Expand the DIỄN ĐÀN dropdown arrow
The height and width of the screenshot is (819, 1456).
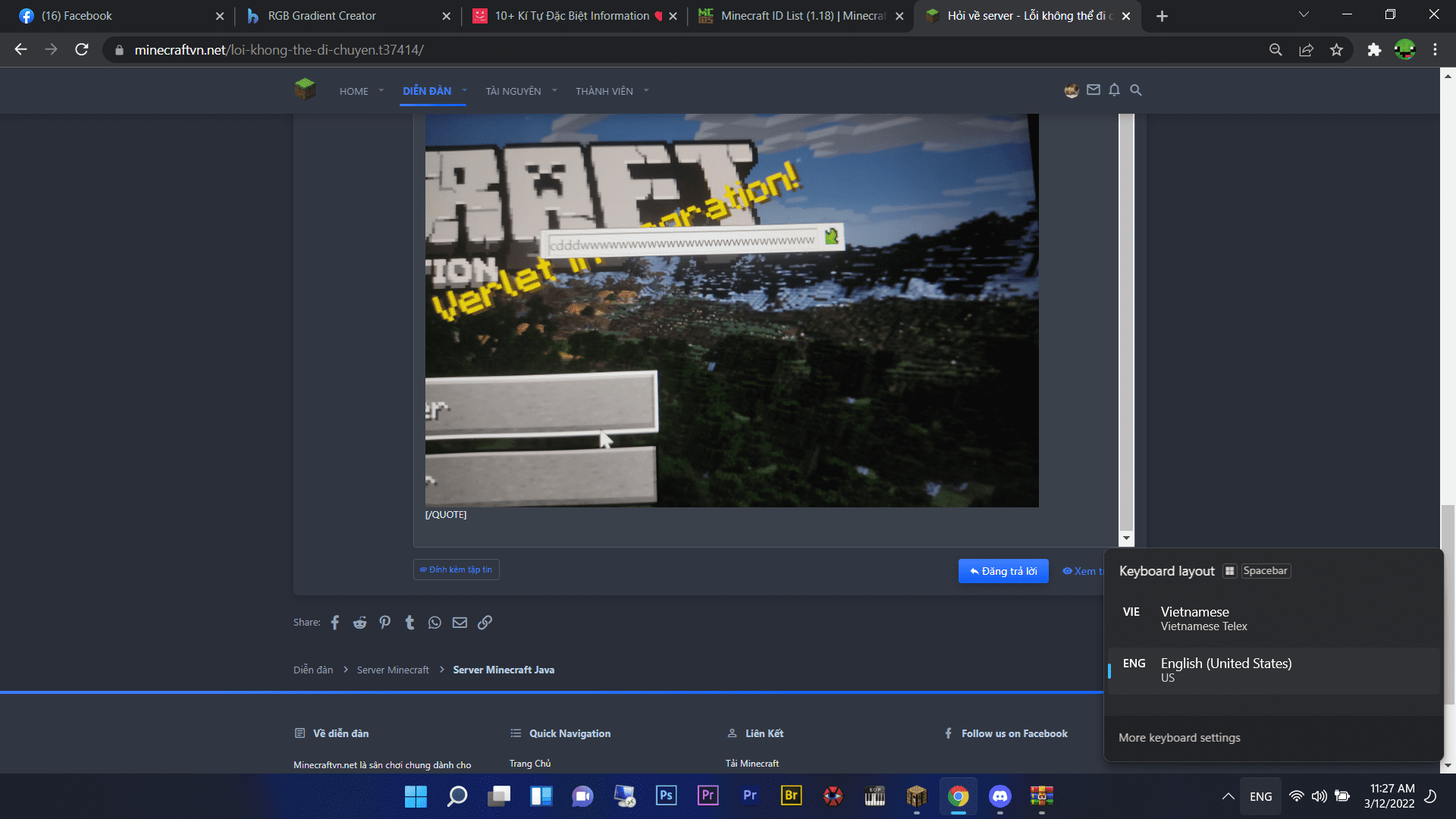pyautogui.click(x=464, y=91)
